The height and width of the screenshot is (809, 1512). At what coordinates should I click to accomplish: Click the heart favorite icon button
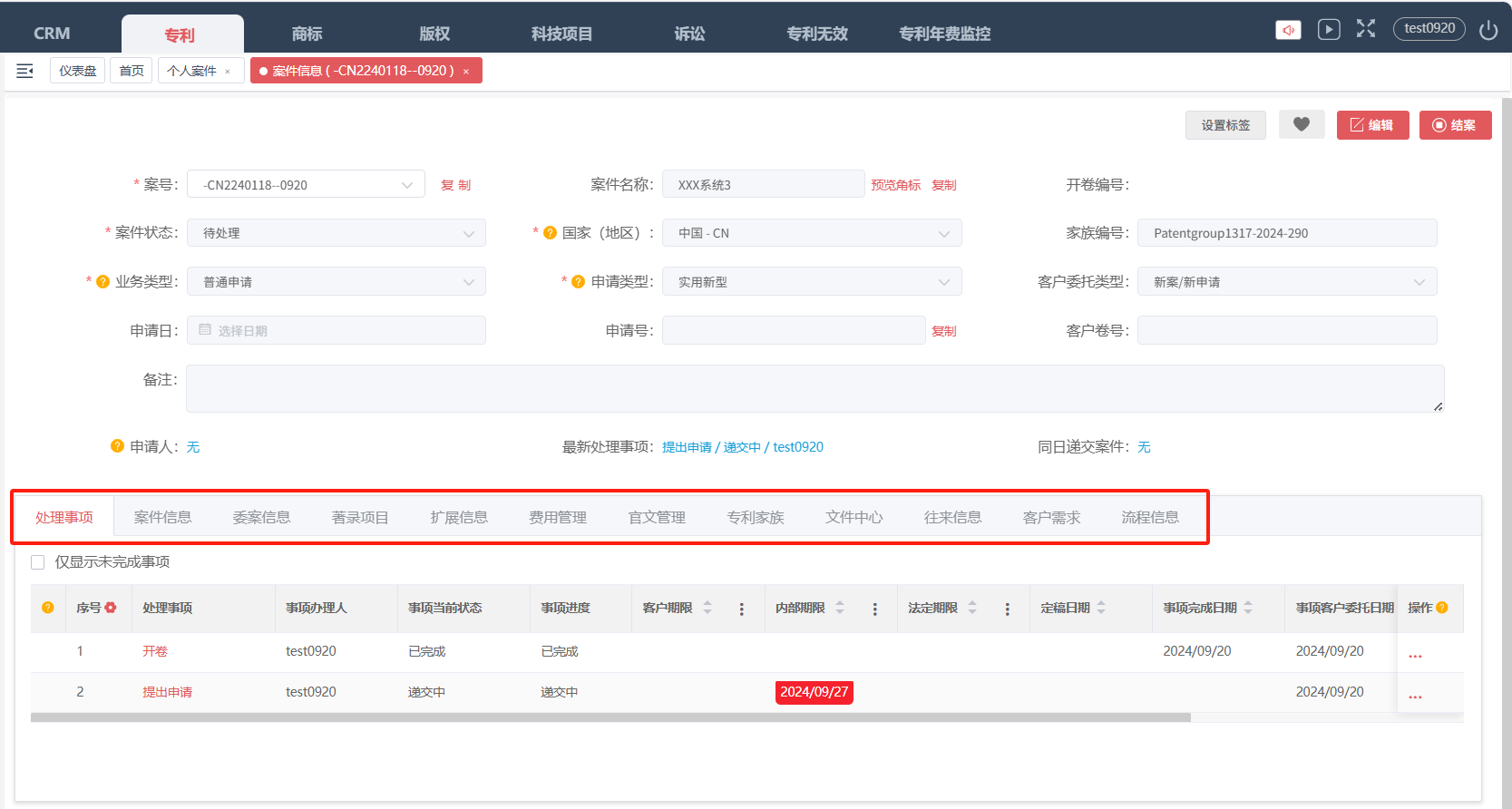coord(1302,124)
